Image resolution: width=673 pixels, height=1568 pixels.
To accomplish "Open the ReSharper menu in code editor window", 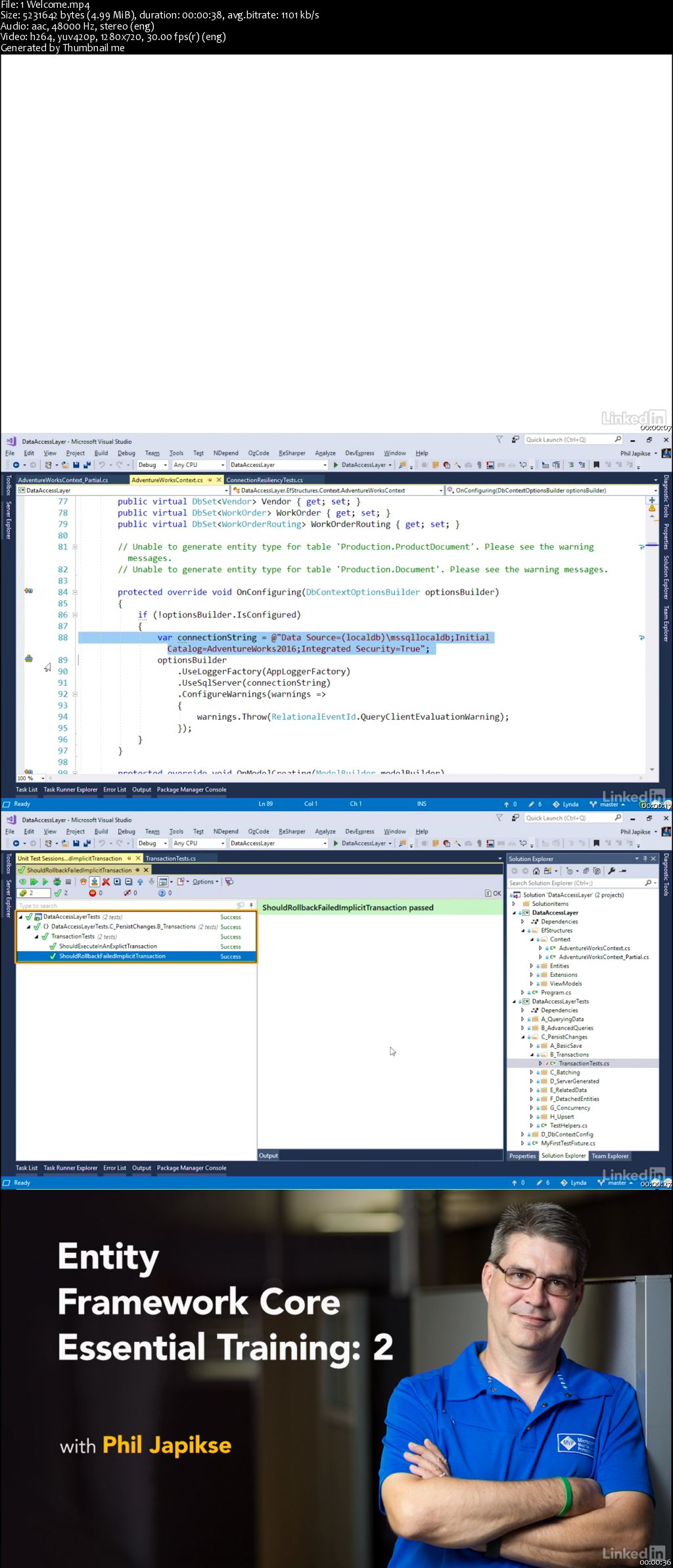I will (292, 453).
